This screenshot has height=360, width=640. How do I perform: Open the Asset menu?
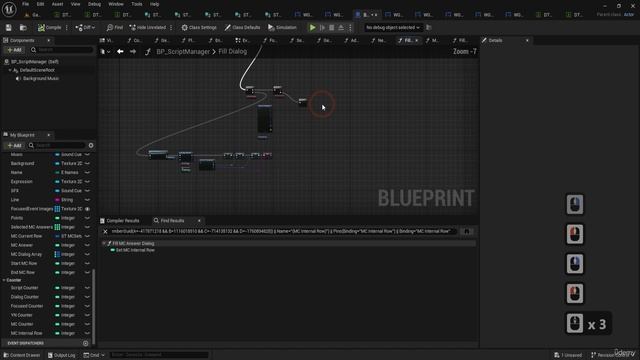pos(57,4)
